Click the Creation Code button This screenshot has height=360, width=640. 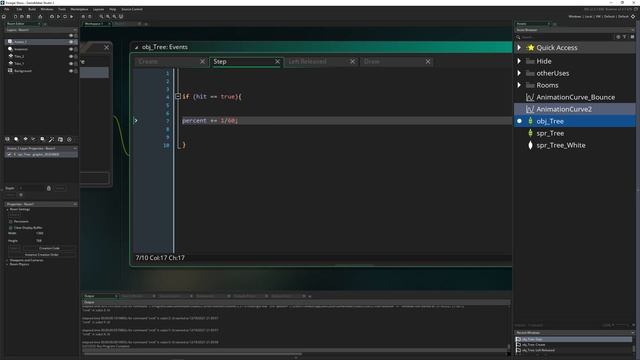point(49,248)
